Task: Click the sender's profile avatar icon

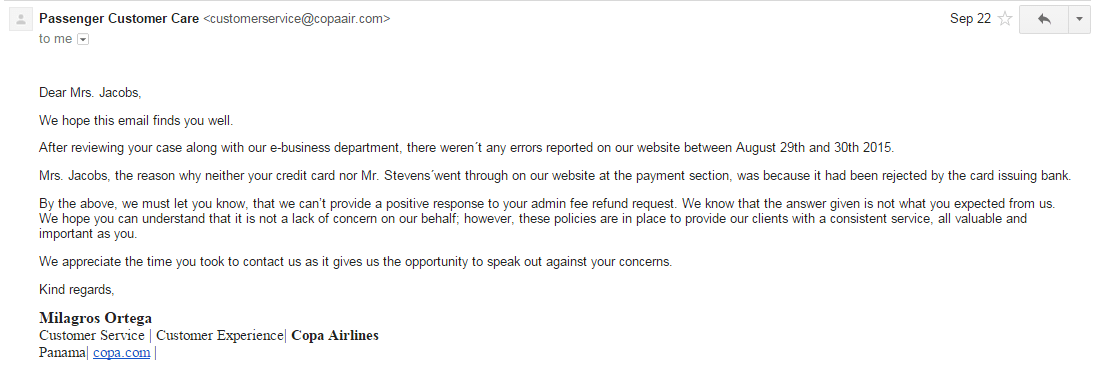Action: [20, 20]
